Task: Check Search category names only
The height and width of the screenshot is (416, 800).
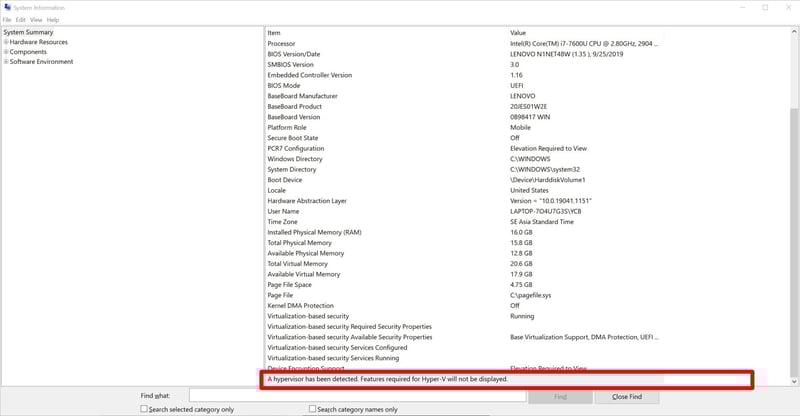Action: (314, 409)
